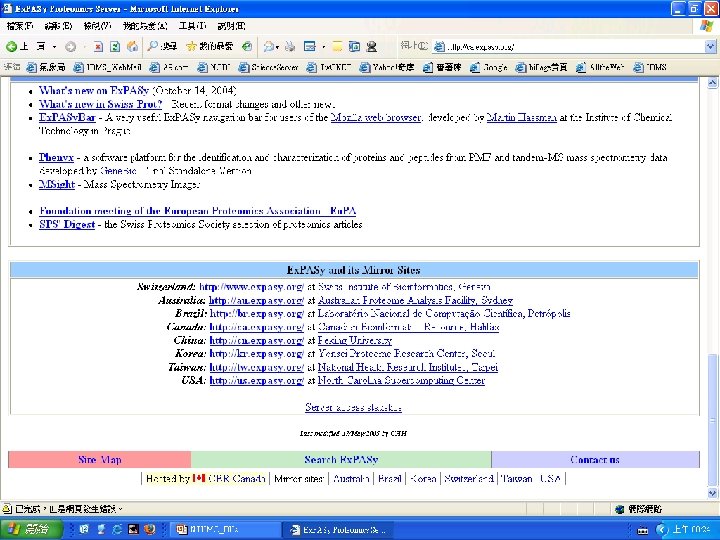Print the page with the printer icon
Image resolution: width=720 pixels, height=540 pixels.
click(290, 46)
